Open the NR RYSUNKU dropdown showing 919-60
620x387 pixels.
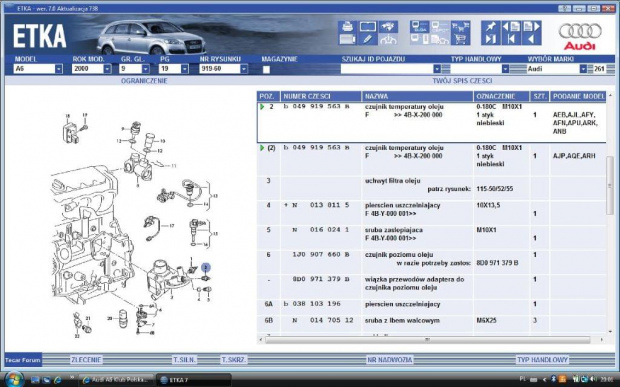244,69
